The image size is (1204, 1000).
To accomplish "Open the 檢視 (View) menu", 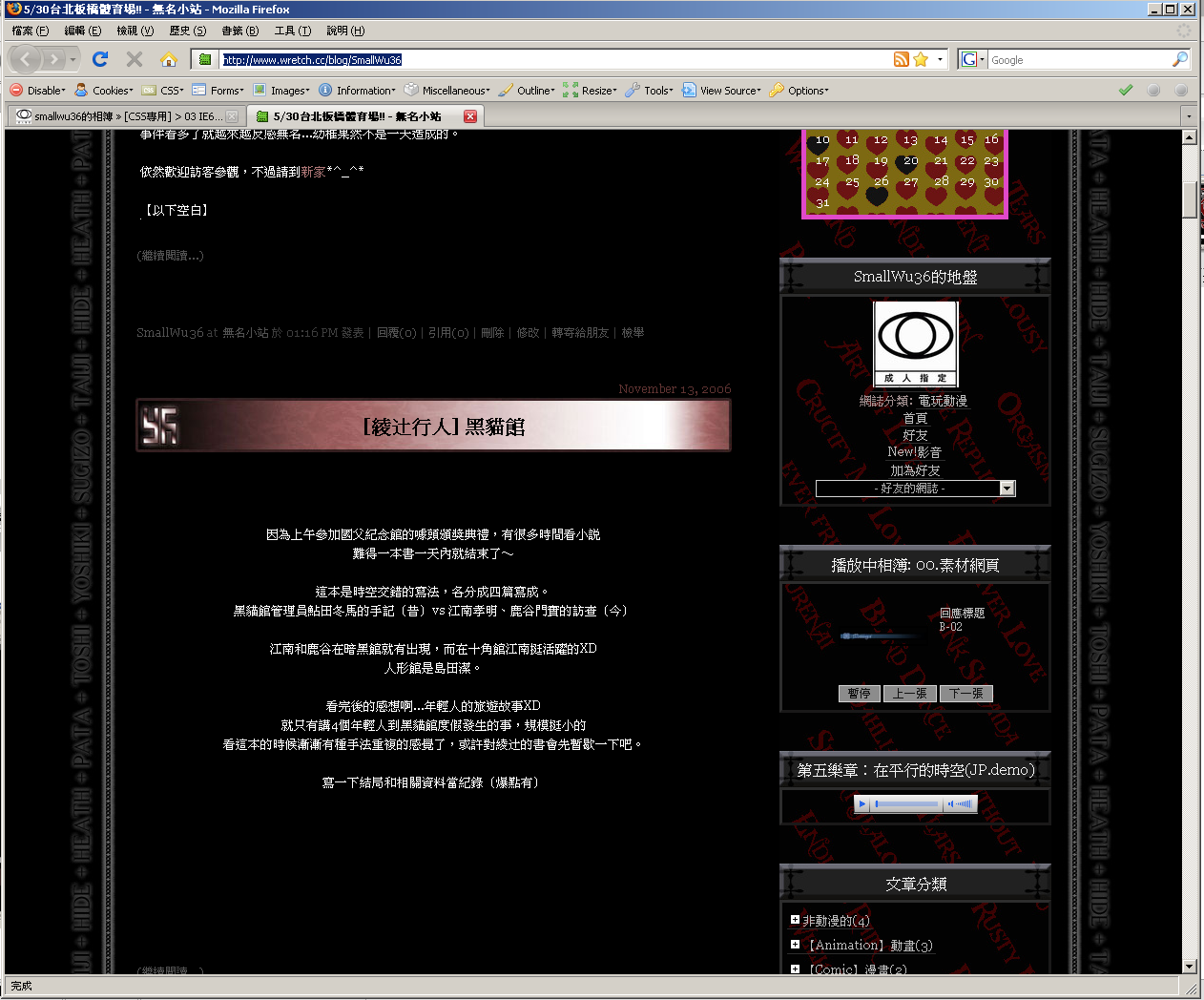I will point(135,31).
